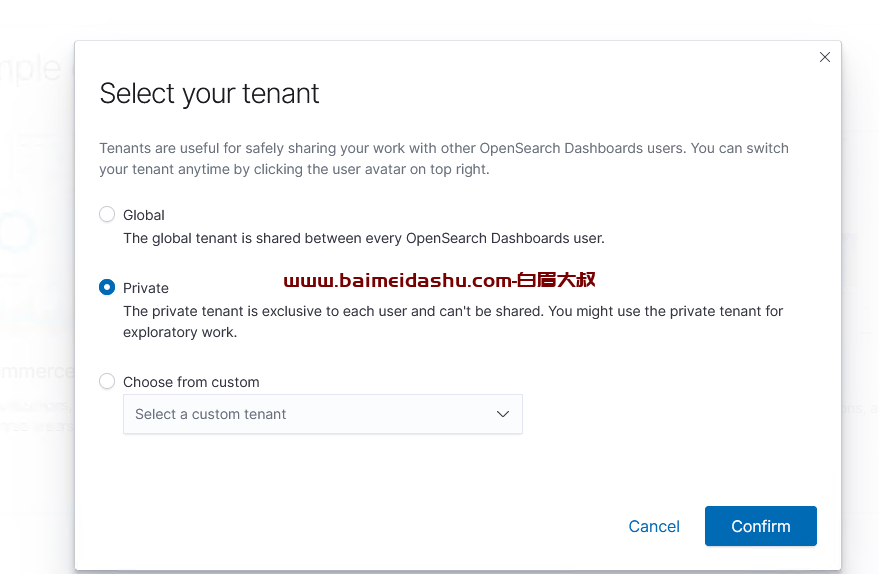Image resolution: width=879 pixels, height=574 pixels.
Task: Click the dimmed area above the dialog
Action: point(440,18)
